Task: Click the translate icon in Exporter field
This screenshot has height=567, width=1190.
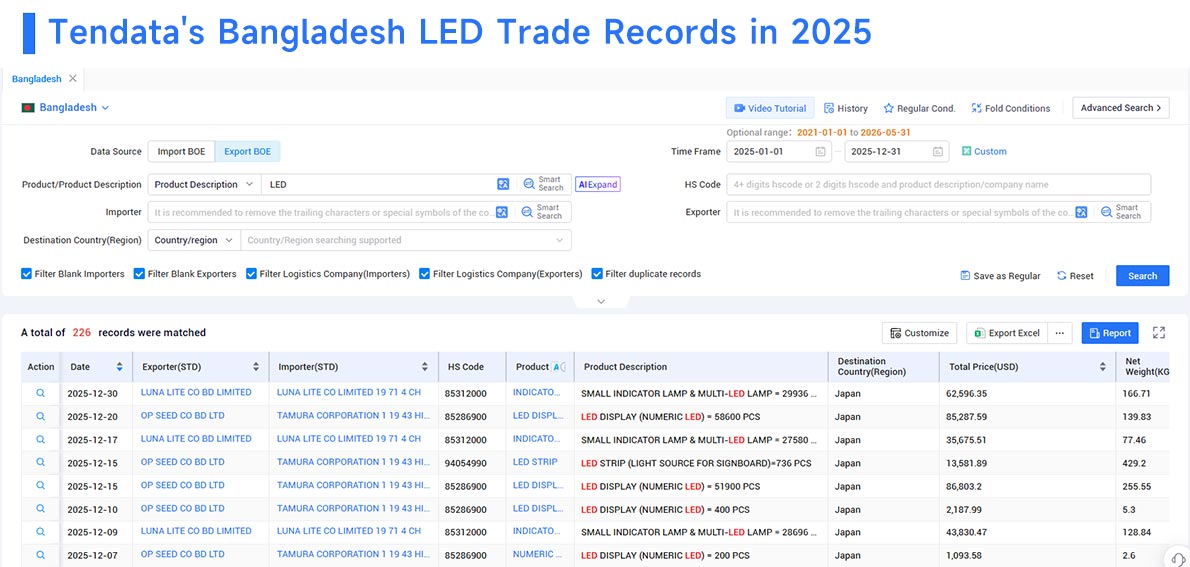Action: (x=1081, y=213)
